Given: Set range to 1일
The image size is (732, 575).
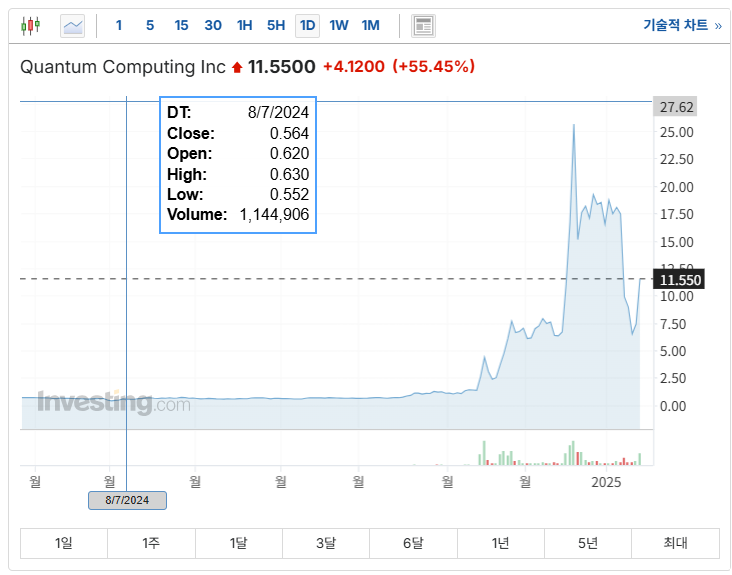Looking at the screenshot, I should click(x=64, y=543).
